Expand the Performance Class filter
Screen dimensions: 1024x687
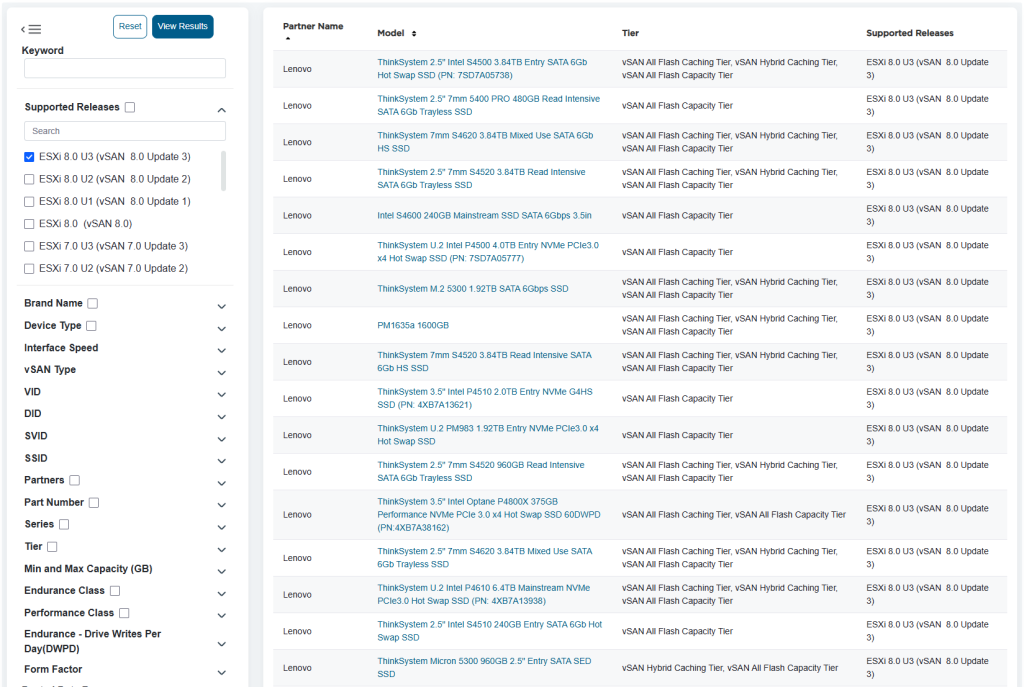[222, 616]
